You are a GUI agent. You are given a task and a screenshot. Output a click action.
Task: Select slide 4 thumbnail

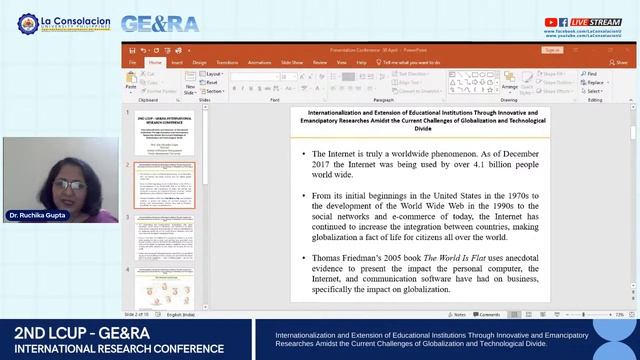164,288
